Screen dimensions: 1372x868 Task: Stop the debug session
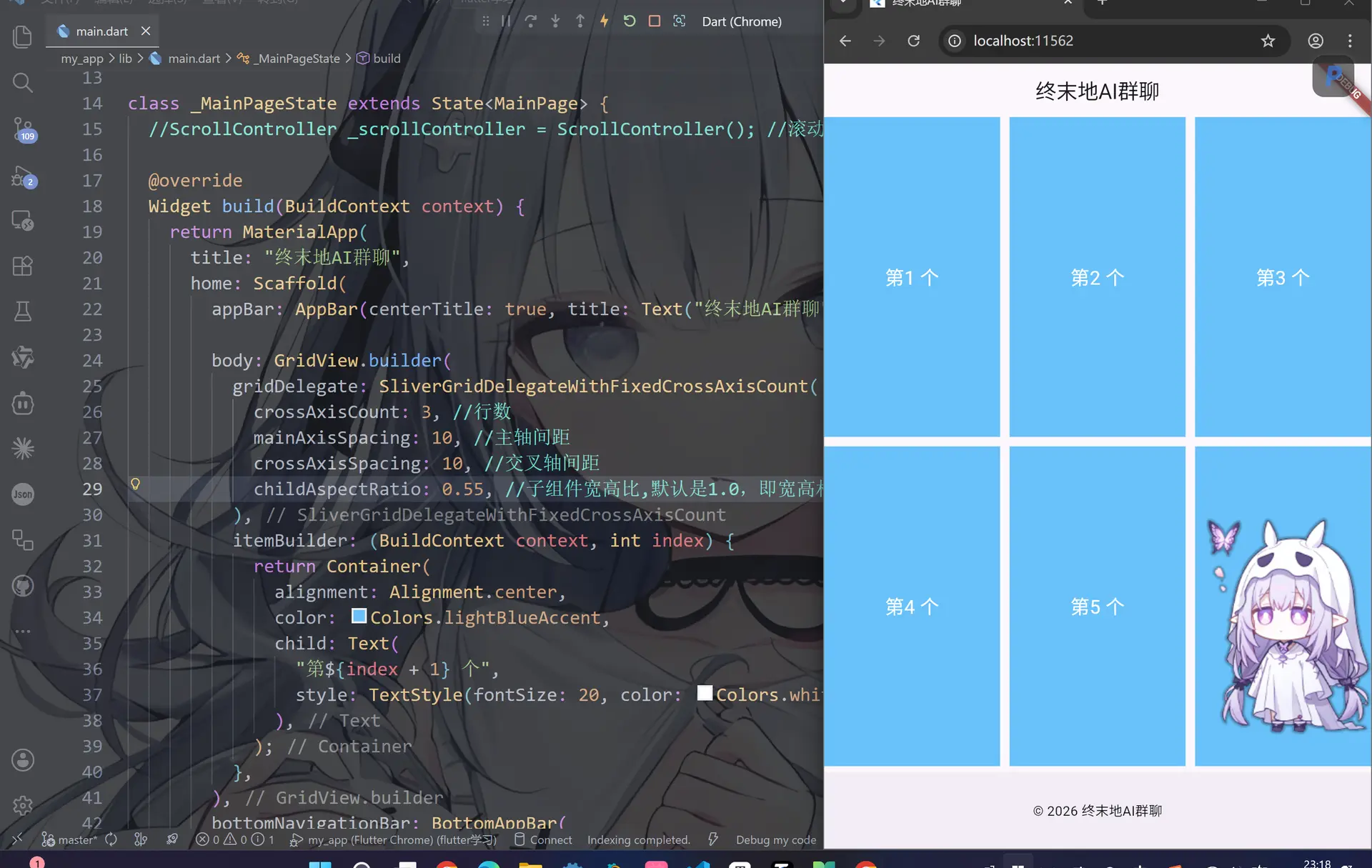point(654,21)
